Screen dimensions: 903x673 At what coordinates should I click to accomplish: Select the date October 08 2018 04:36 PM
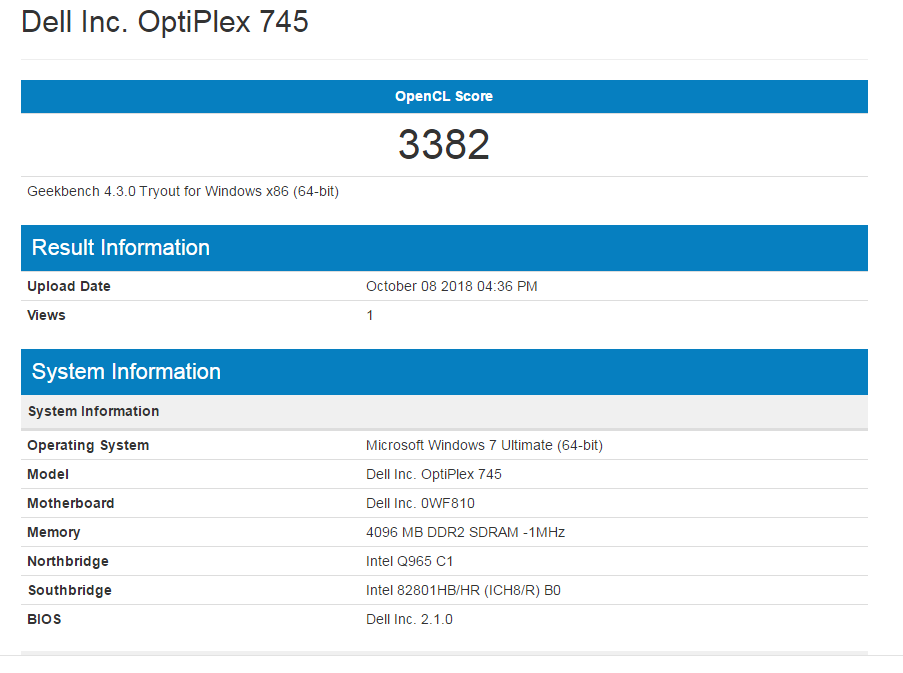pos(452,286)
